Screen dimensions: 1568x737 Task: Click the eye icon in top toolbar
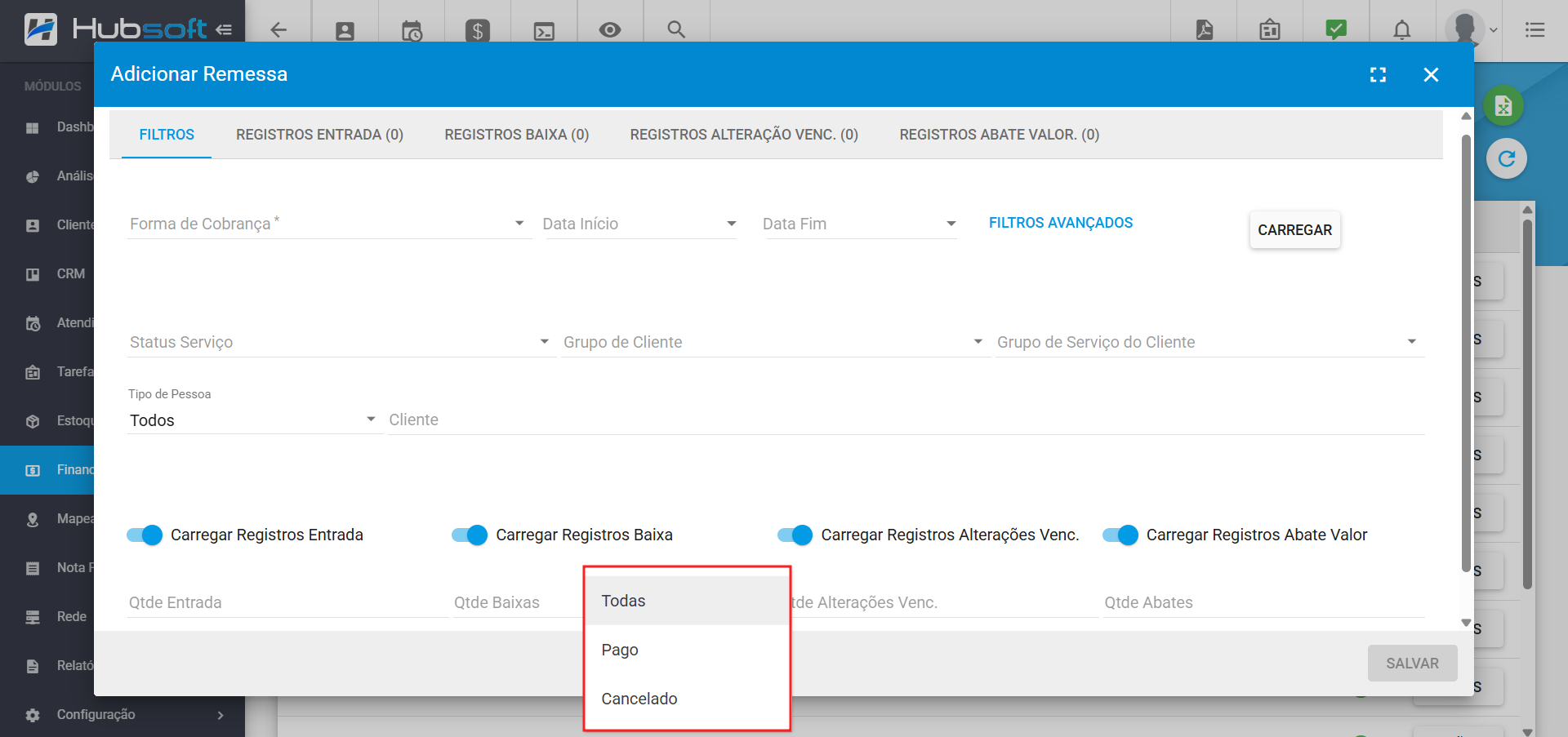click(609, 30)
